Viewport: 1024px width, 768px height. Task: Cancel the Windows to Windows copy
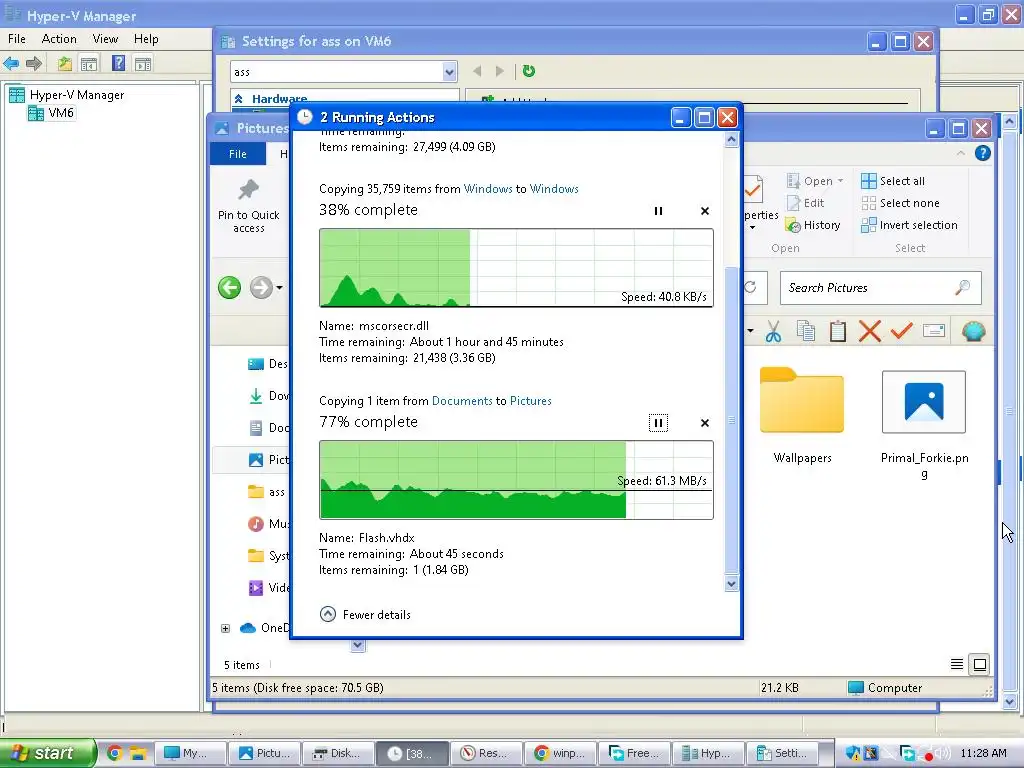click(705, 211)
